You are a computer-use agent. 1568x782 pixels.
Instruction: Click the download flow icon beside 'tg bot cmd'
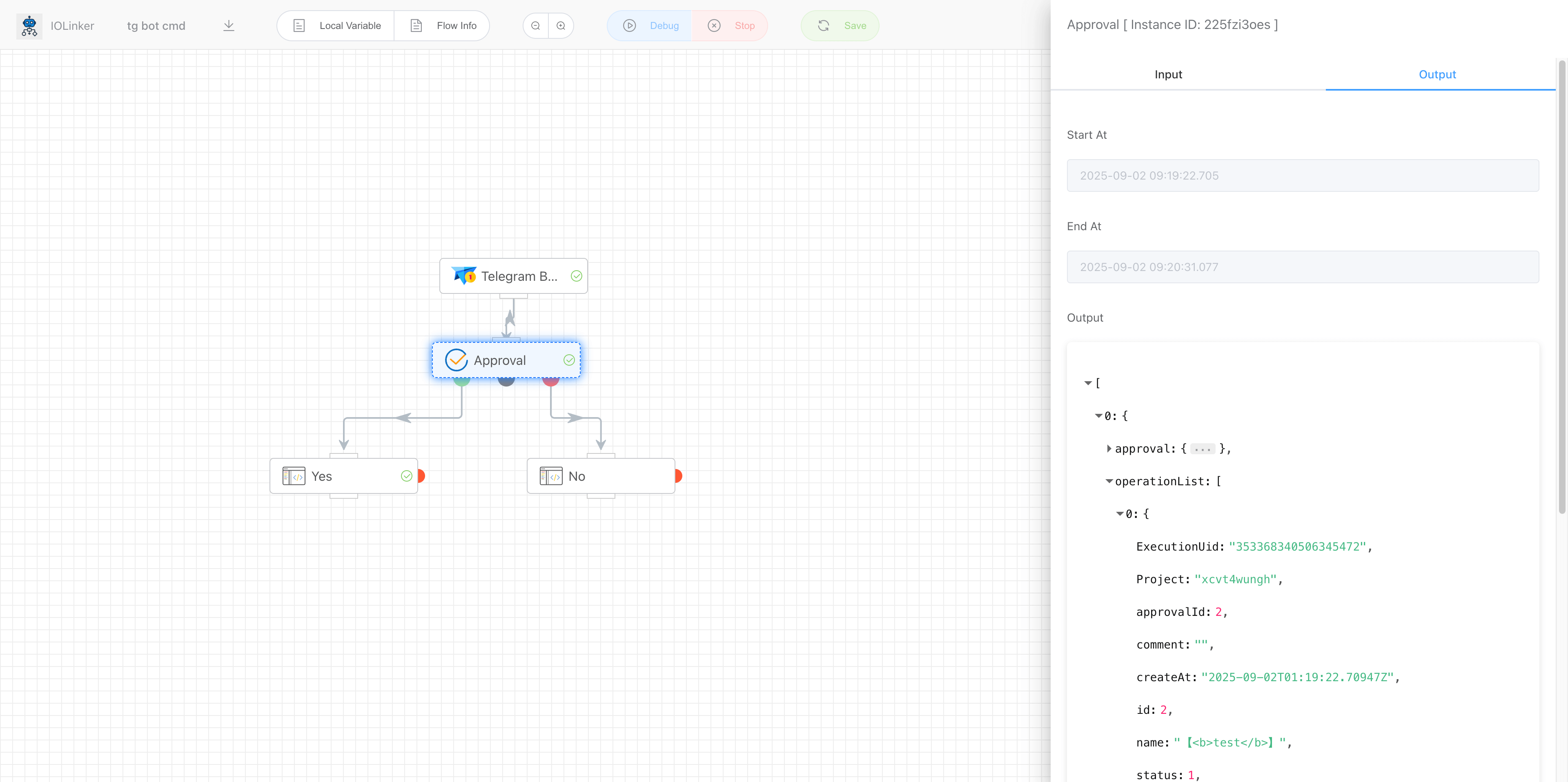click(229, 25)
